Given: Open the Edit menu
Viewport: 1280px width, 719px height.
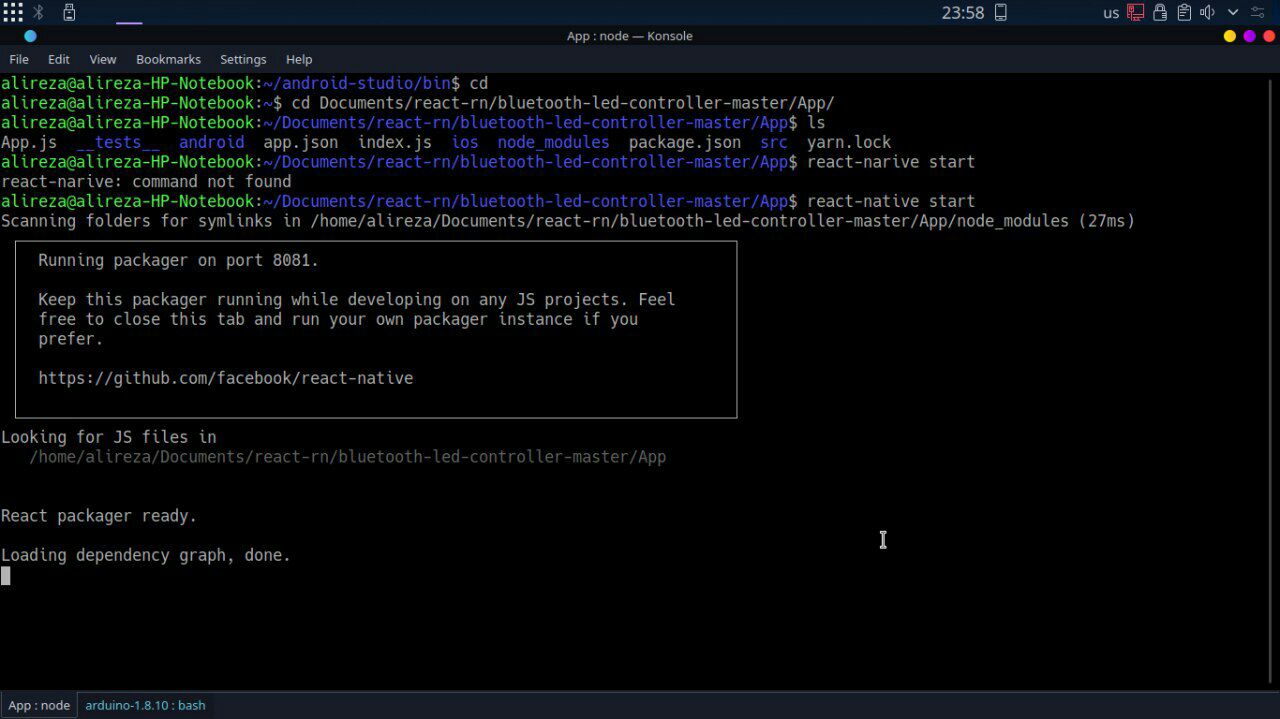Looking at the screenshot, I should (59, 59).
